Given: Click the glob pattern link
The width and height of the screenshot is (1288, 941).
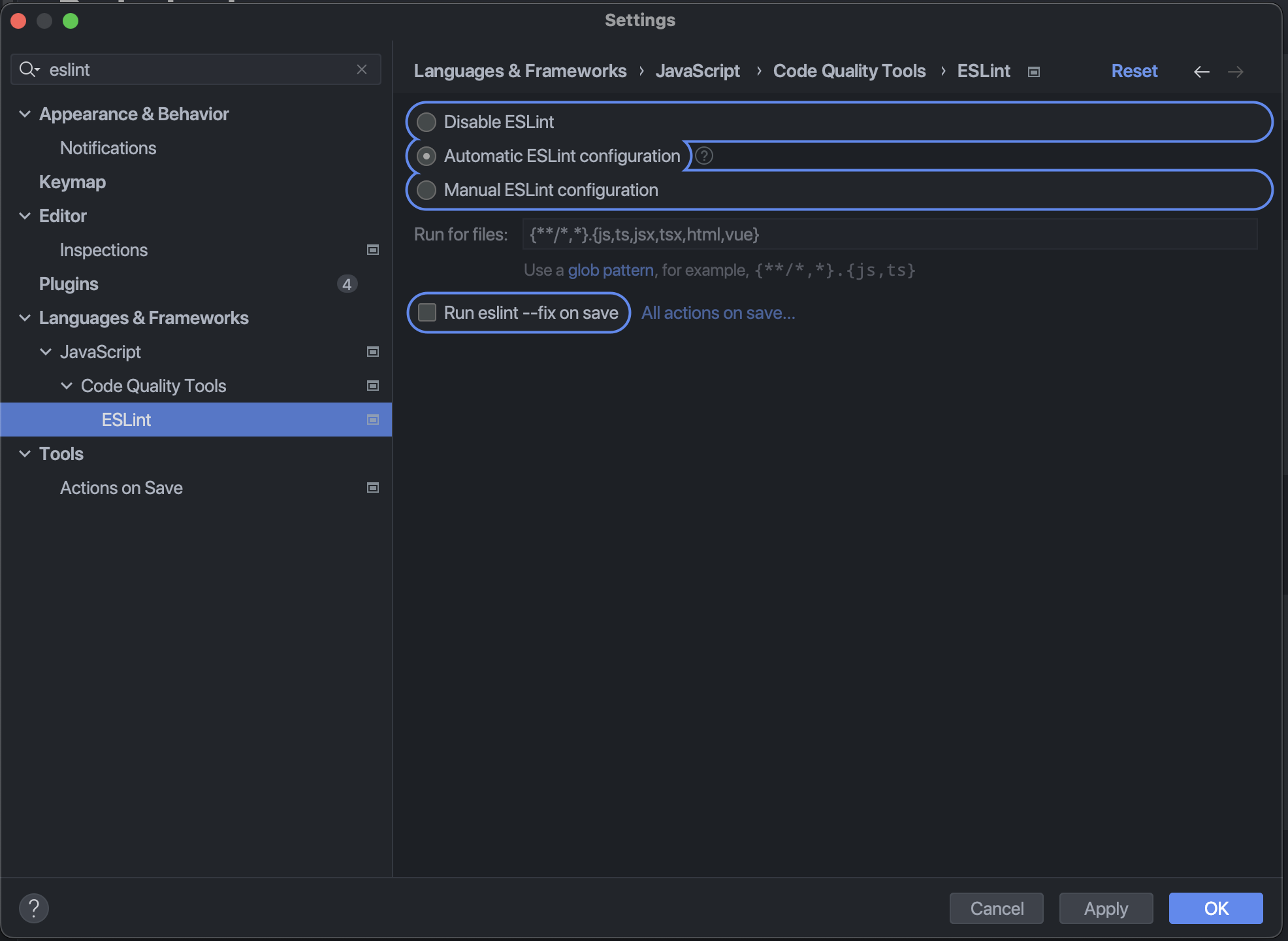Looking at the screenshot, I should [610, 269].
